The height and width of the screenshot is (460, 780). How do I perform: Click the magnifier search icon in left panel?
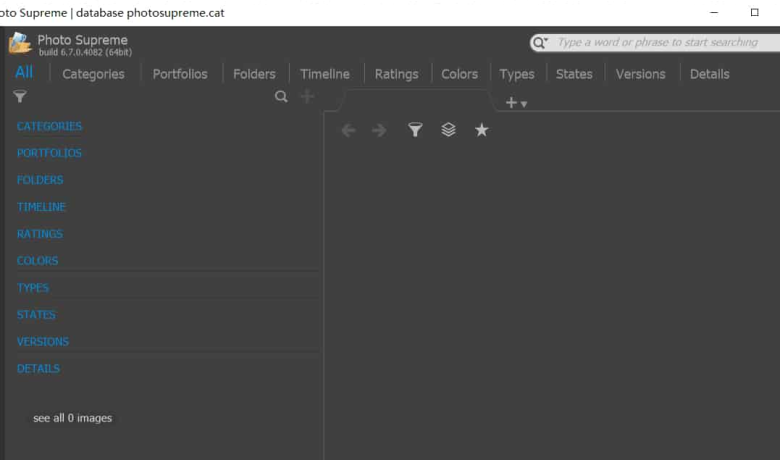click(x=281, y=96)
